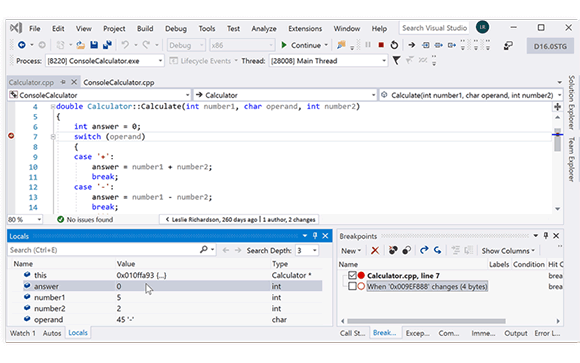Pin the Locals window
Viewport: 580px width, 363px height.
[x=315, y=236]
